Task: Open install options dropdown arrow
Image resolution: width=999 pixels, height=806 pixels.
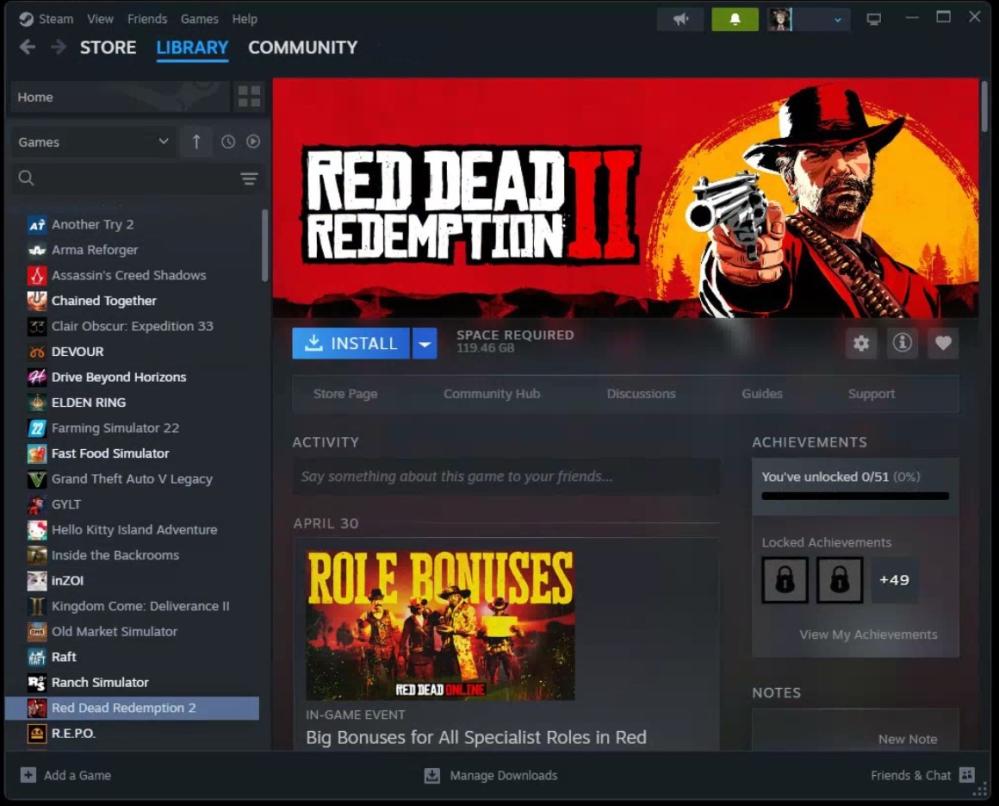Action: (424, 343)
